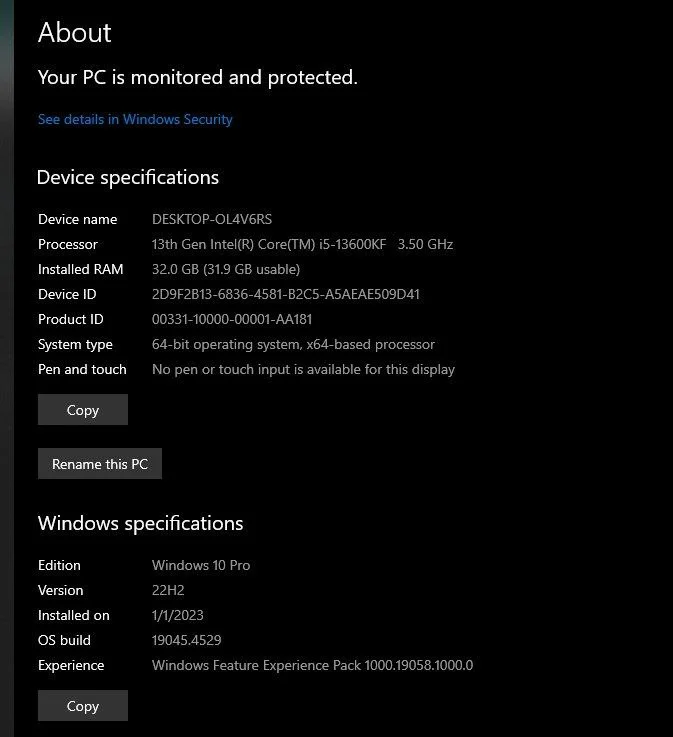
Task: Click the About page heading
Action: point(75,32)
